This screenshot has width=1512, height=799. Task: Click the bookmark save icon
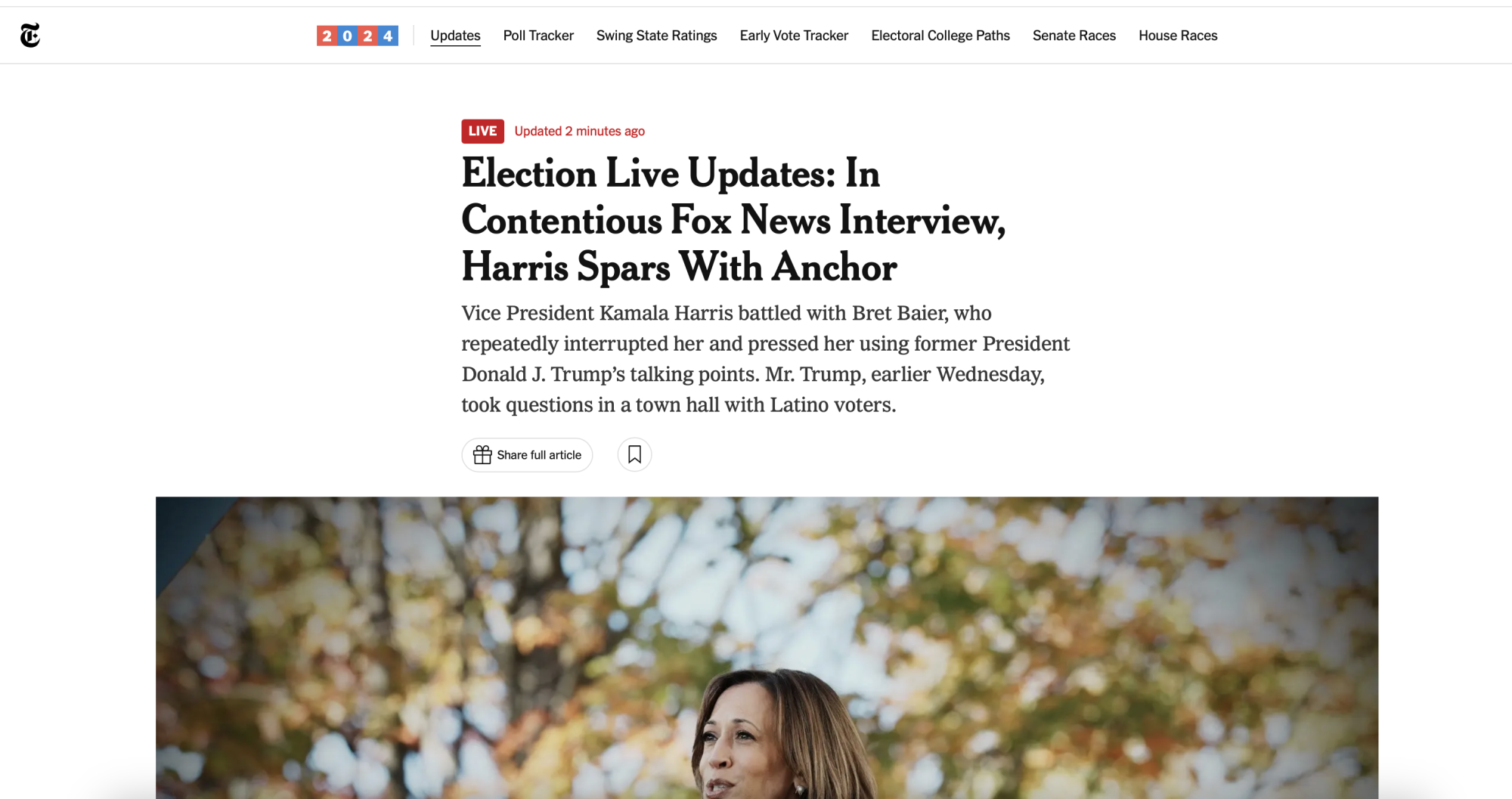click(634, 454)
